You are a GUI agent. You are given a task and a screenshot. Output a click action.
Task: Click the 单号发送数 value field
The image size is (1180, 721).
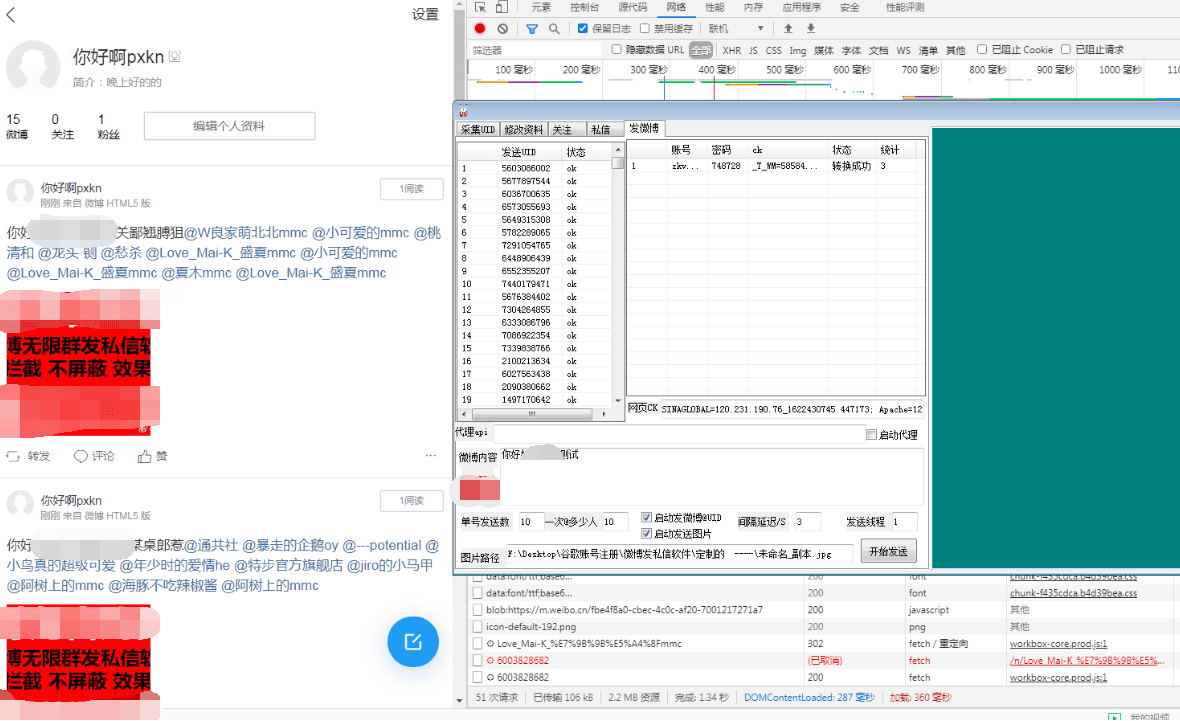pos(531,522)
